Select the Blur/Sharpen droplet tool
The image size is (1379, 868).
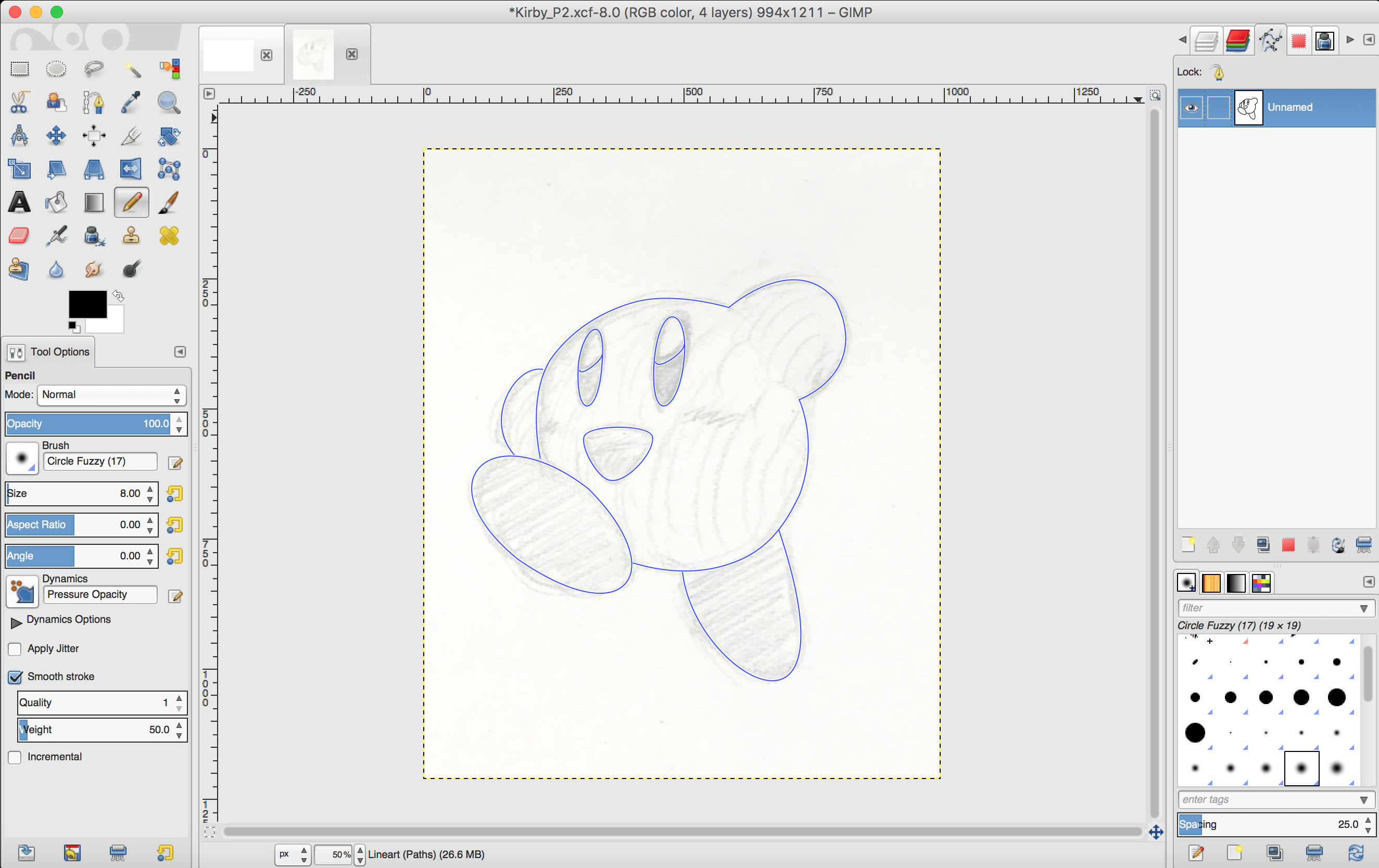56,269
